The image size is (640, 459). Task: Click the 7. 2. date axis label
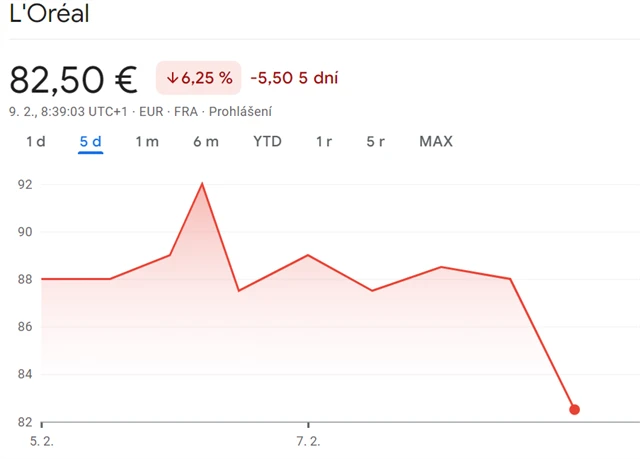click(308, 441)
